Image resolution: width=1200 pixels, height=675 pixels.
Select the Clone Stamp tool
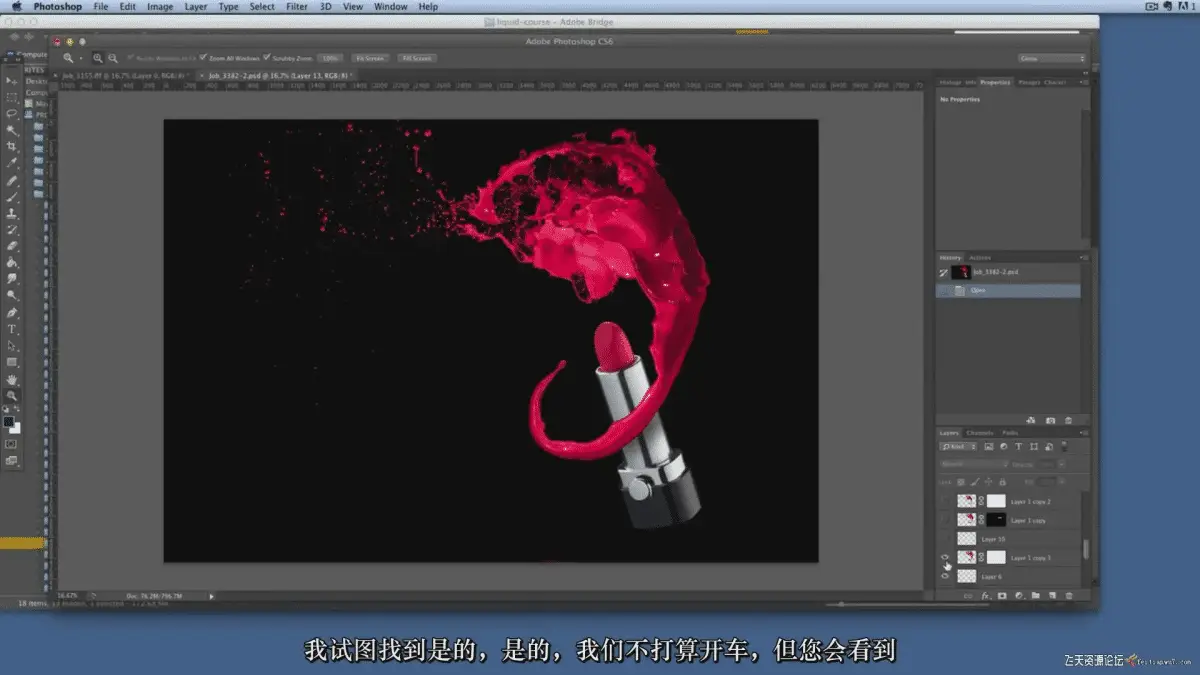12,213
